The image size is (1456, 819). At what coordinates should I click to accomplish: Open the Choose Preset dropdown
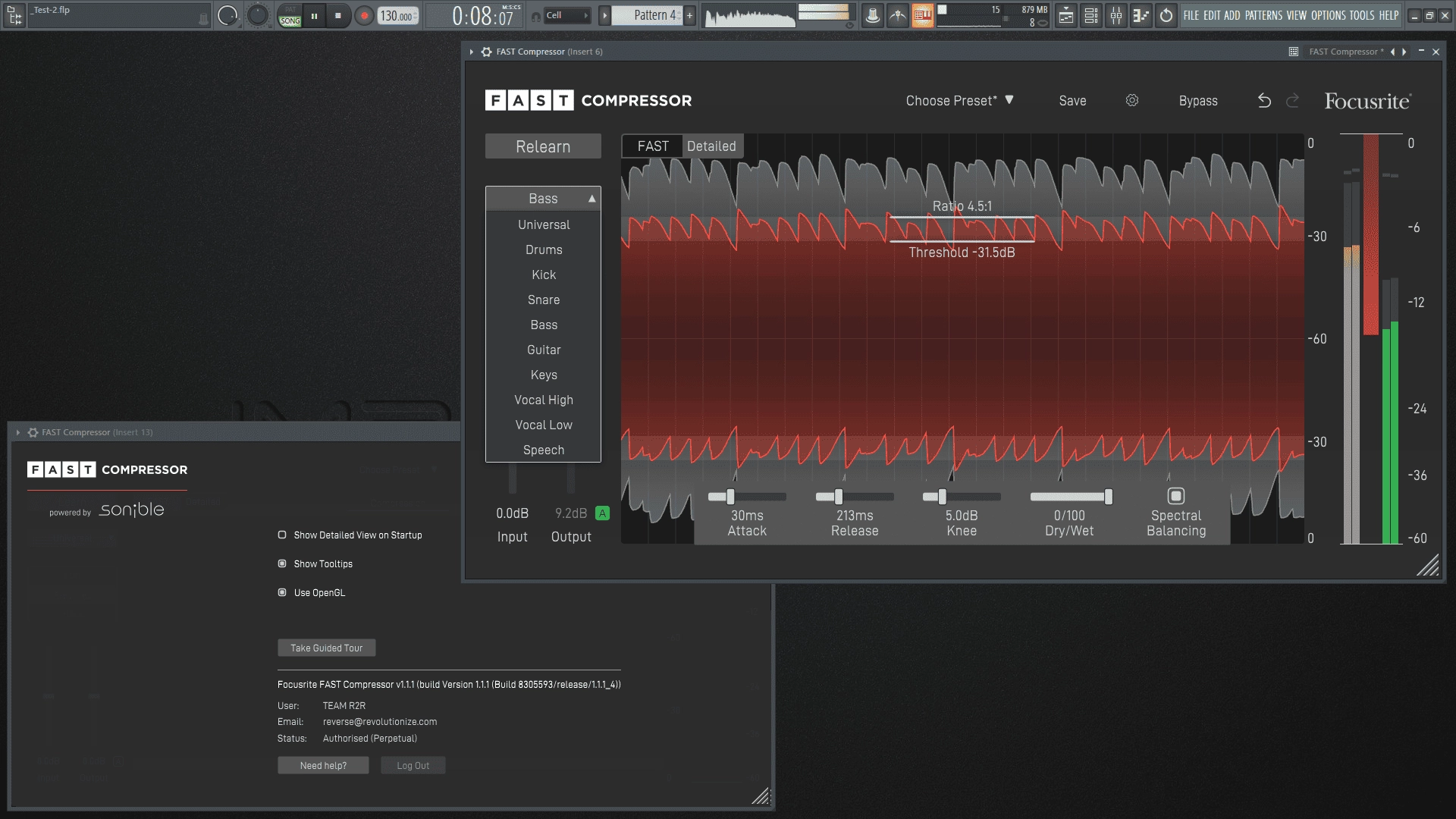pyautogui.click(x=959, y=101)
